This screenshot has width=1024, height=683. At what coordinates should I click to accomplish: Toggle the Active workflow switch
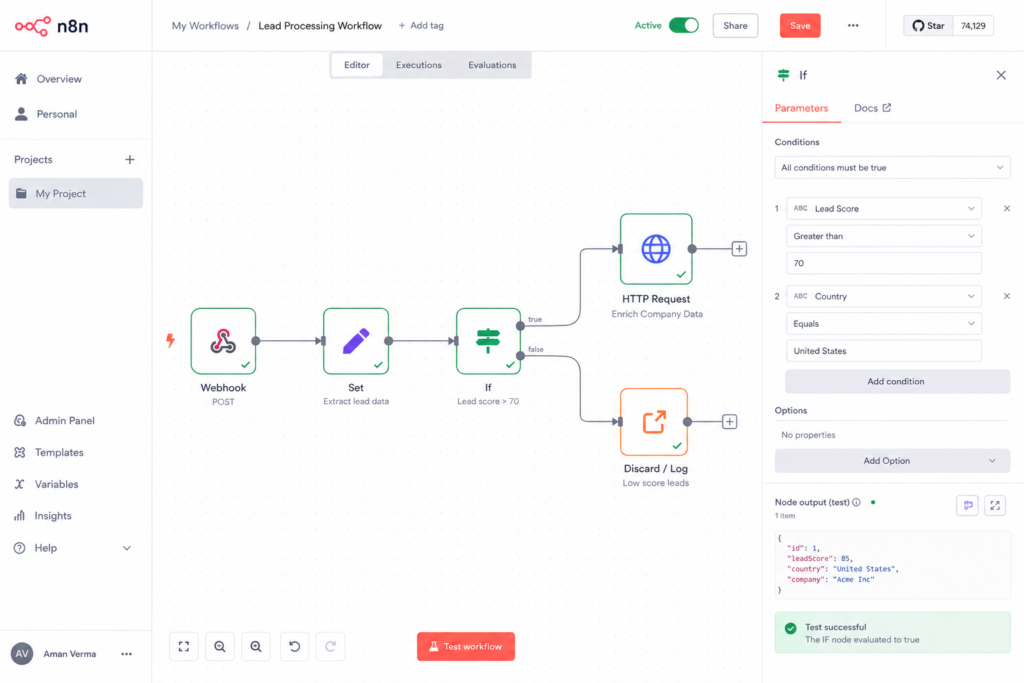point(684,25)
